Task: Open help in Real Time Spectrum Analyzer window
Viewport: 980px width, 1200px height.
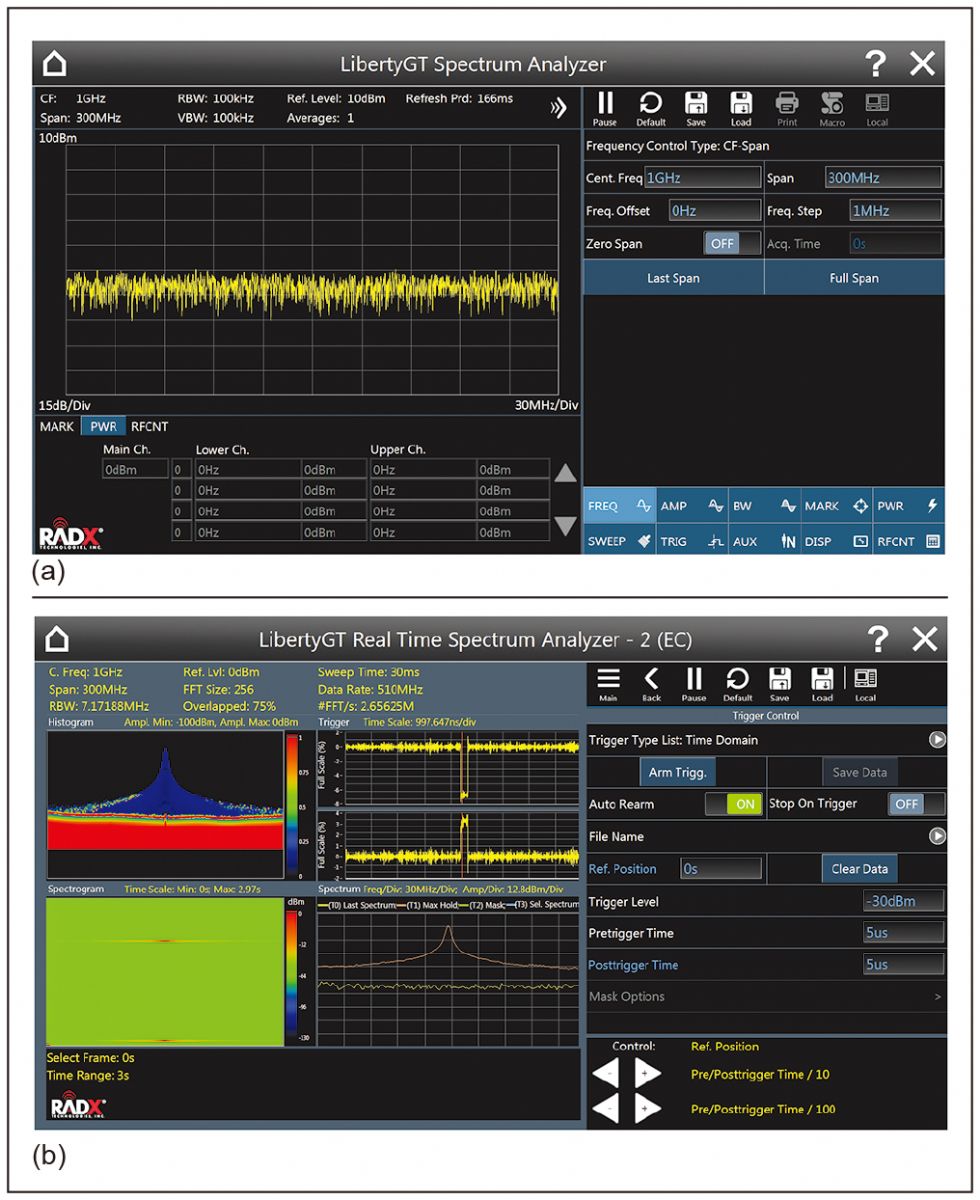Action: [x=877, y=639]
